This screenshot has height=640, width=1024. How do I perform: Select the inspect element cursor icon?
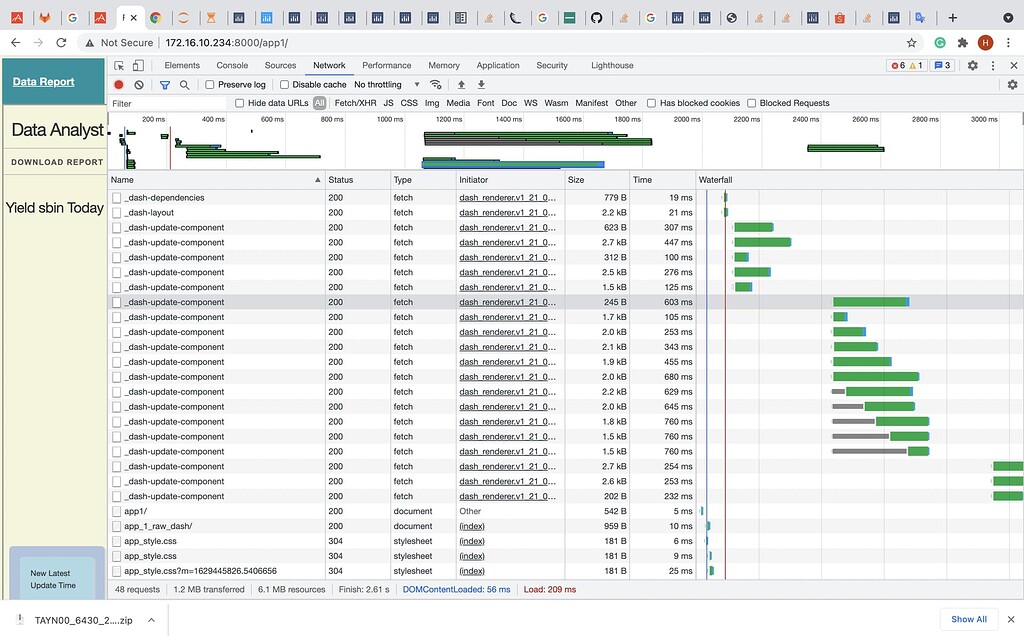118,65
